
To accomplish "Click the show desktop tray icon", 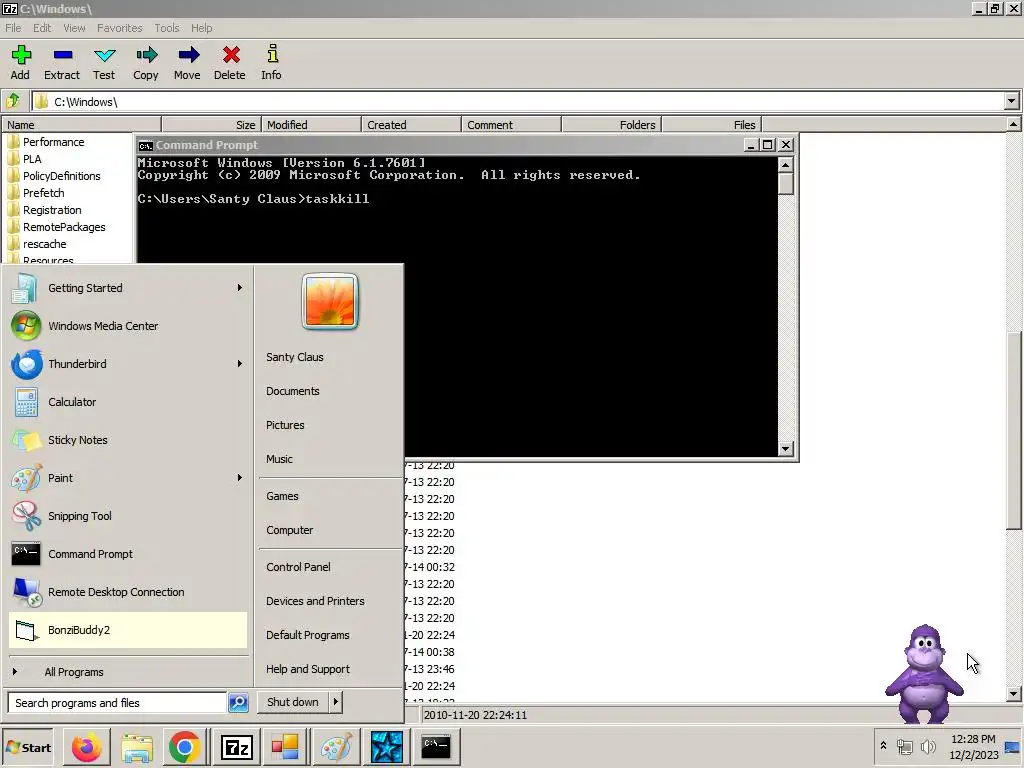I will 1012,747.
